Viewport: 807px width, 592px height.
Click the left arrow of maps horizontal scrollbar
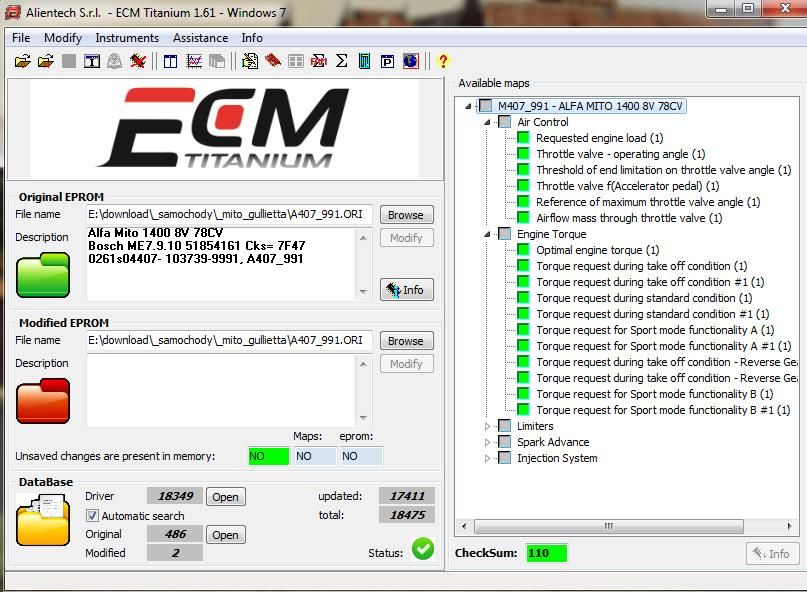coord(464,526)
